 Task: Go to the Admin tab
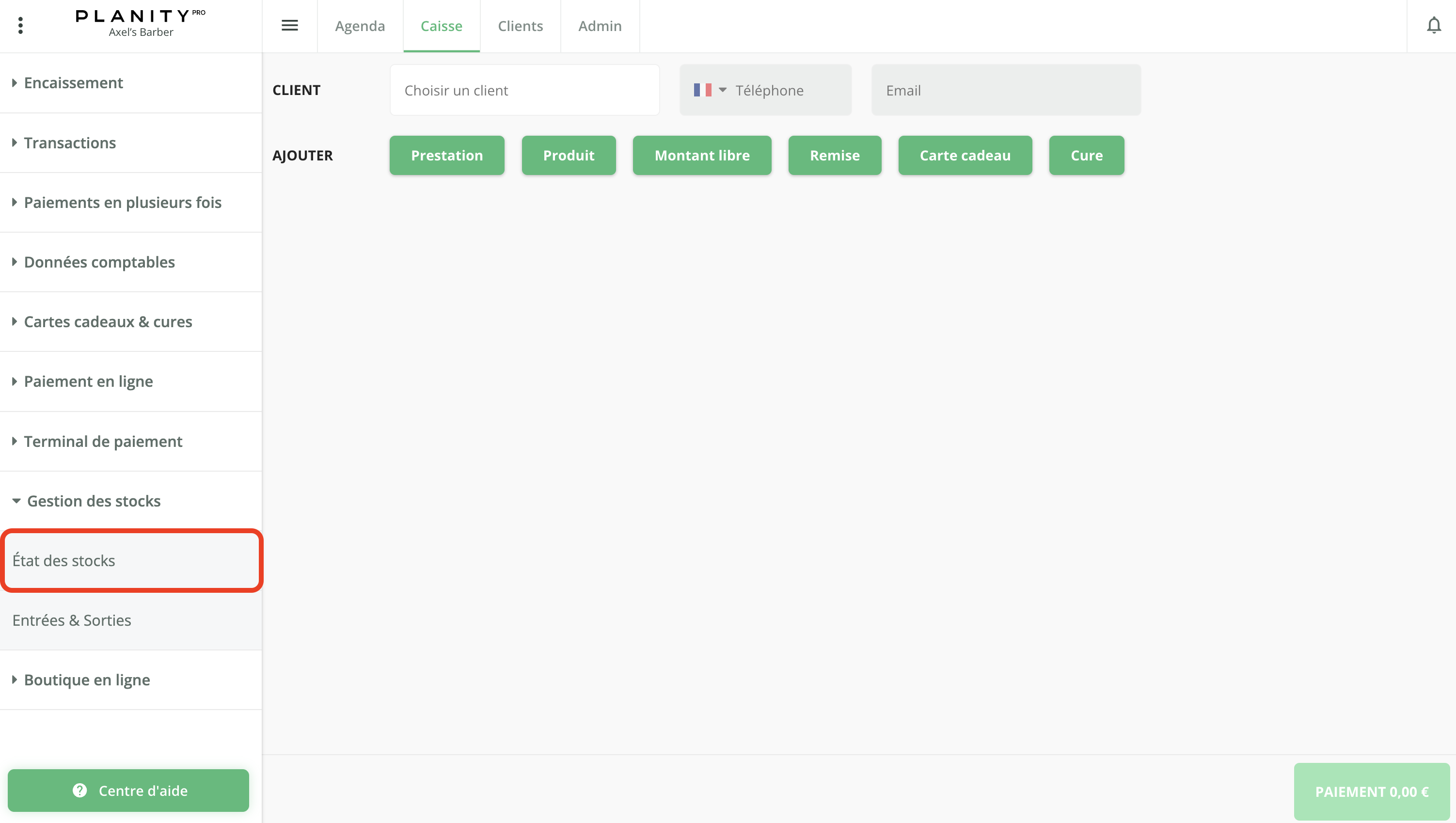click(x=600, y=26)
